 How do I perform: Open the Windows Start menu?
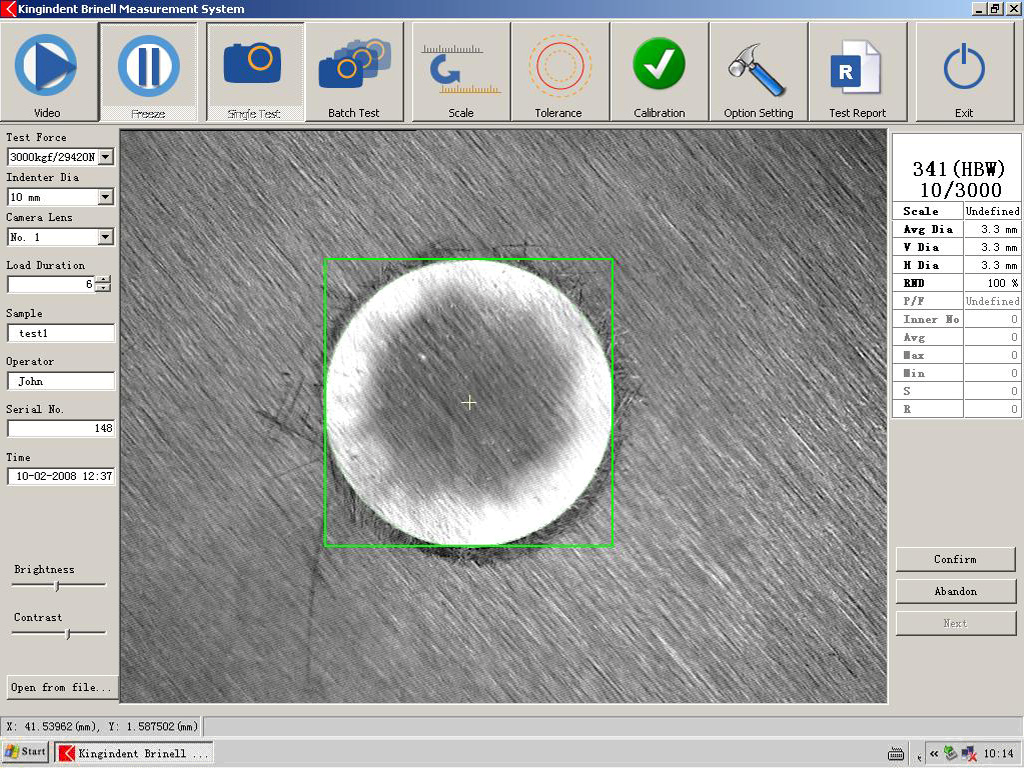pos(25,751)
